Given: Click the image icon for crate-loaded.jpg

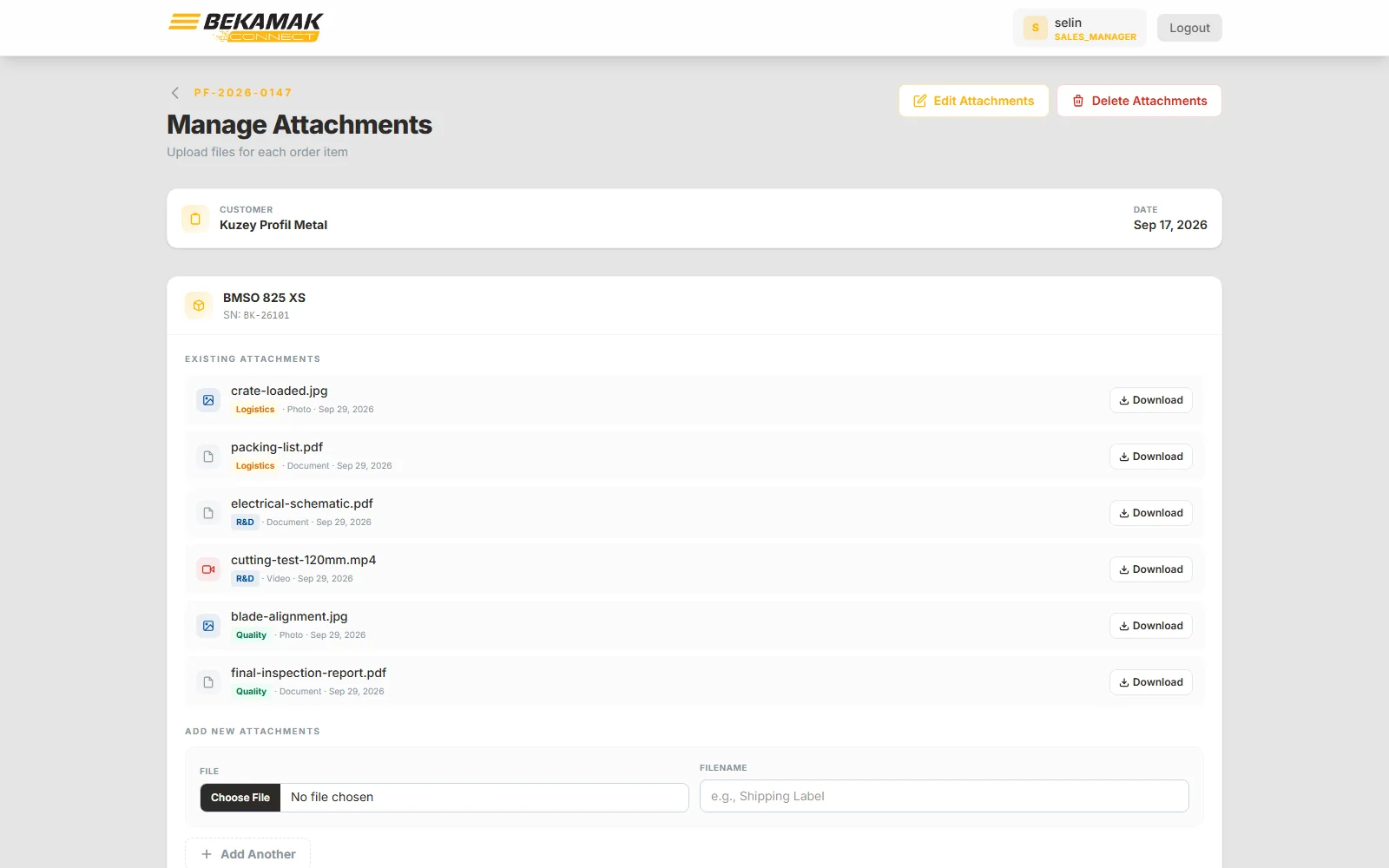Looking at the screenshot, I should coord(208,400).
